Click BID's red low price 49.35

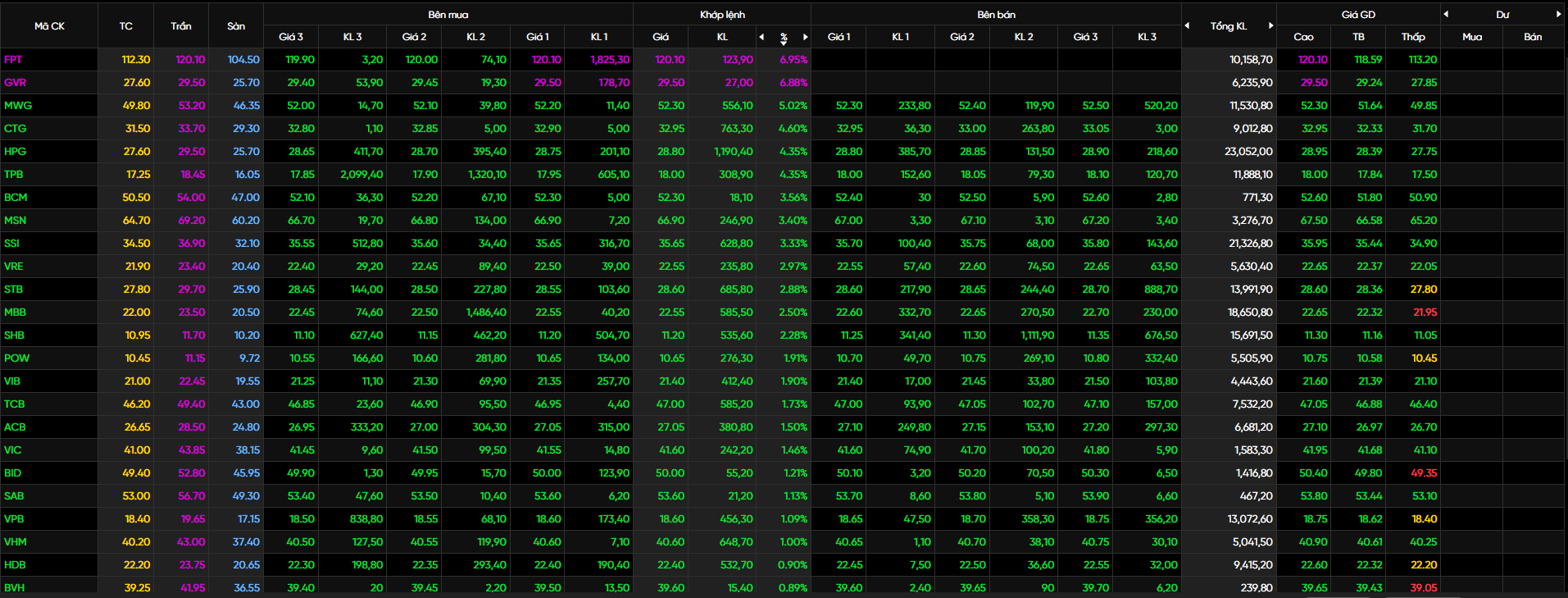pyautogui.click(x=1424, y=473)
